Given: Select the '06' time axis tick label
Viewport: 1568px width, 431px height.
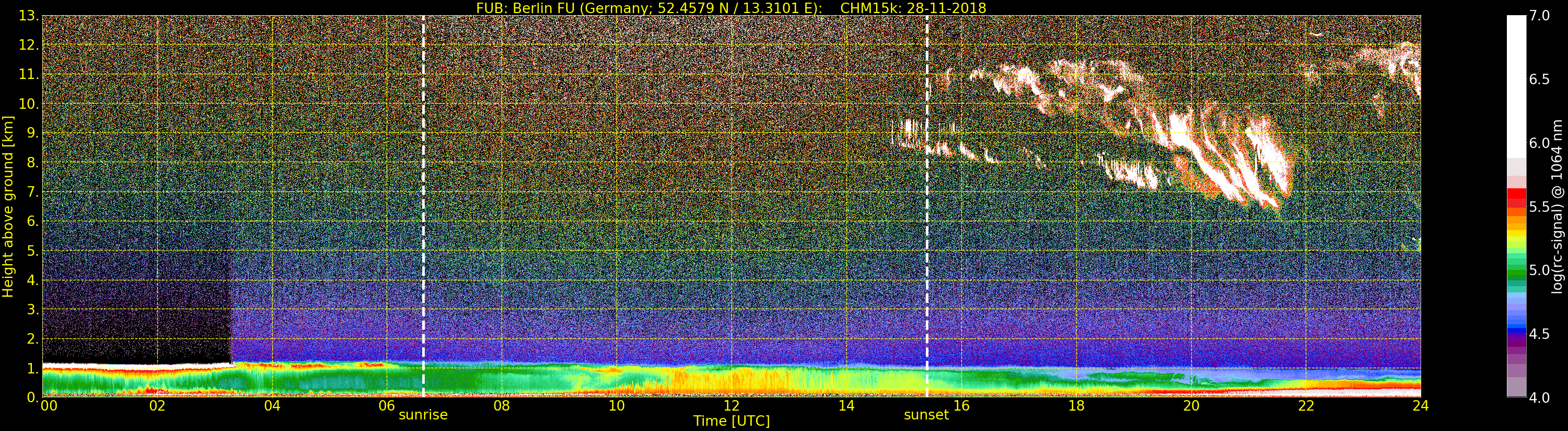Looking at the screenshot, I should (387, 406).
